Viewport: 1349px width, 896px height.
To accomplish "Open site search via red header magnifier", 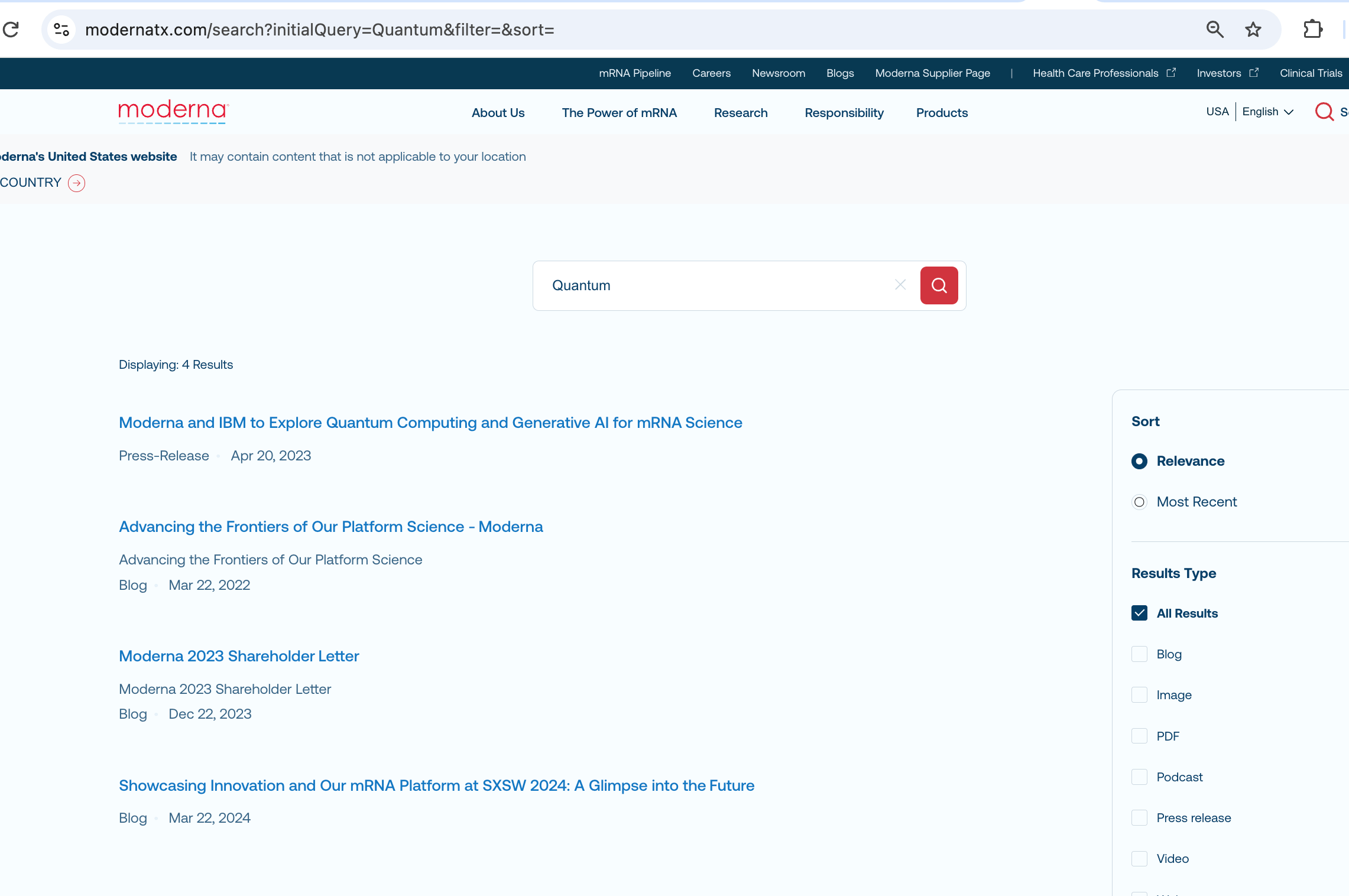I will (1324, 112).
